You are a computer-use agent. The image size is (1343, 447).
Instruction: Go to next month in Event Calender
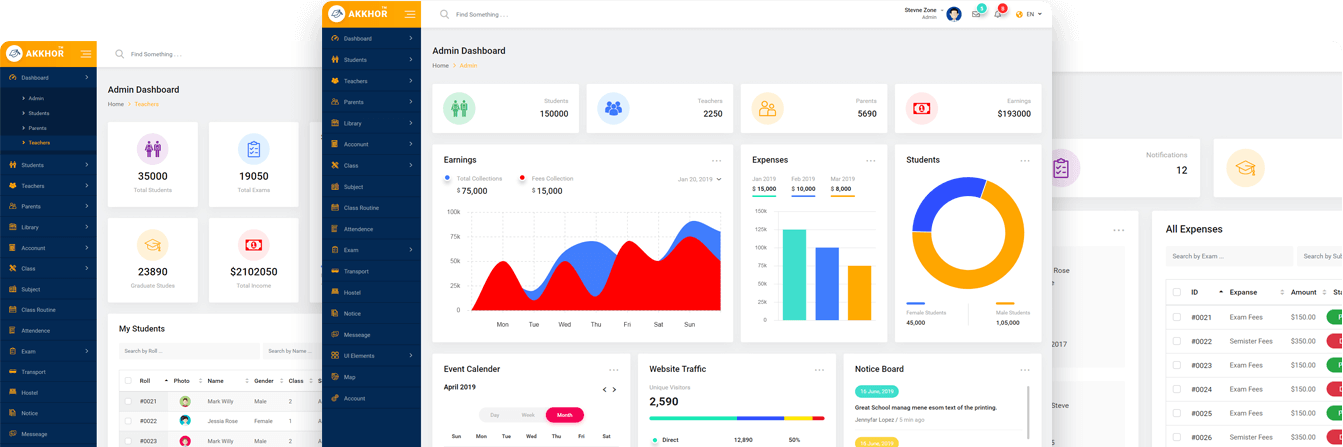coord(614,389)
